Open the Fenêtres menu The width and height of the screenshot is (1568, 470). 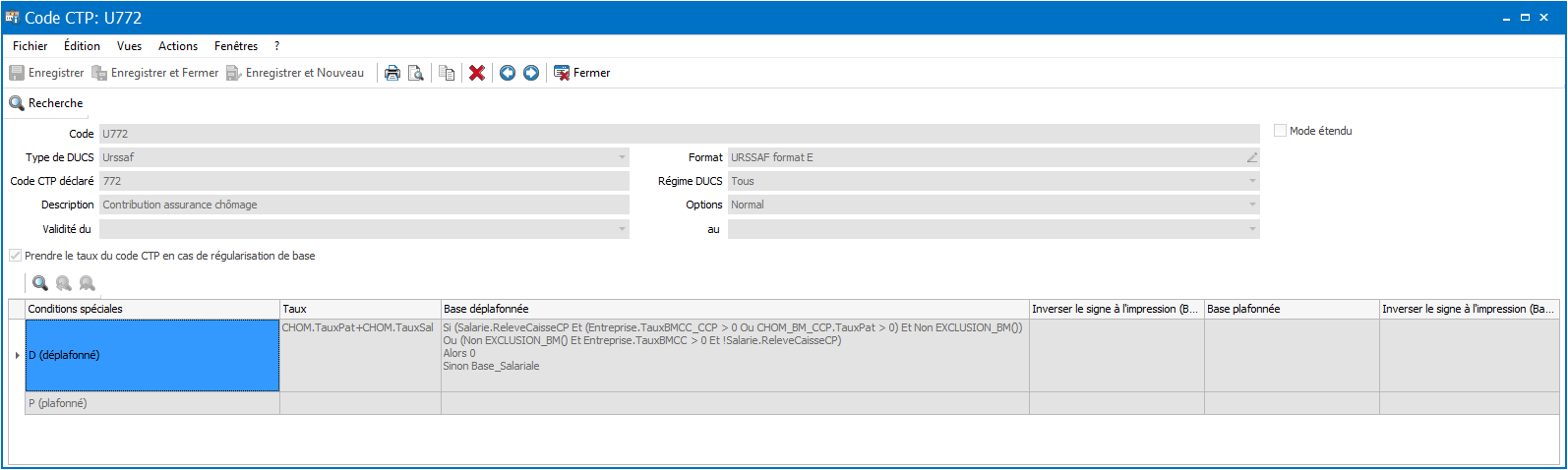pos(236,46)
